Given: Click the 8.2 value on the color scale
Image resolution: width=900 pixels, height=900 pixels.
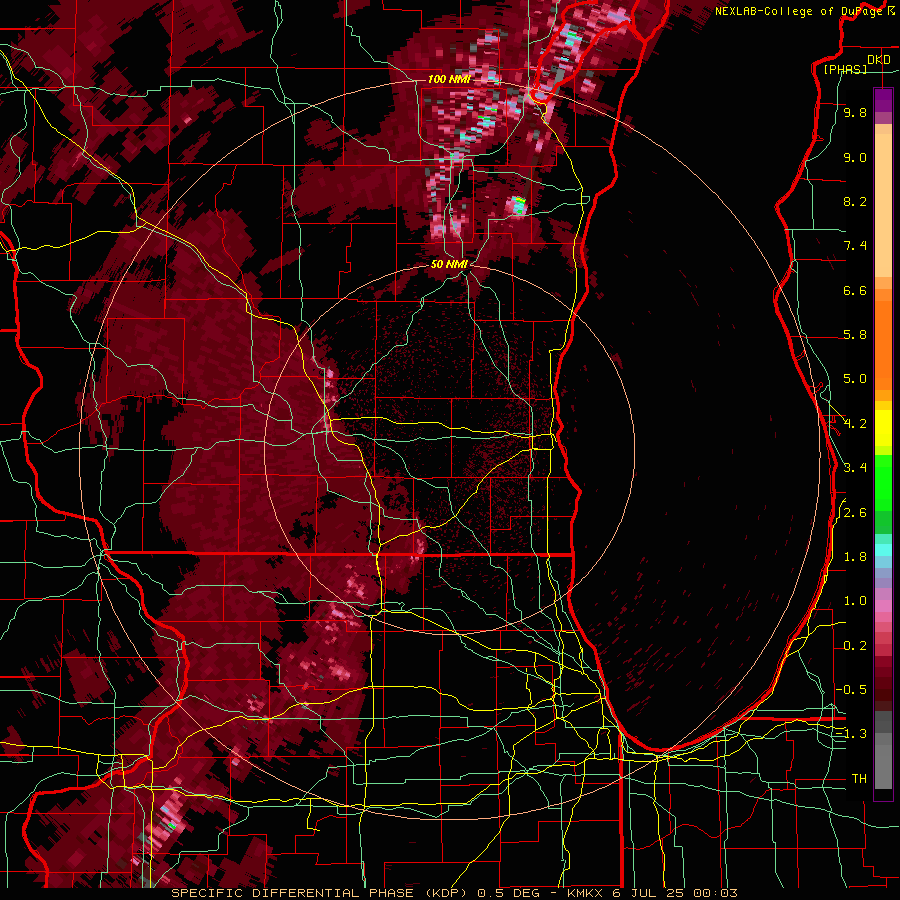Looking at the screenshot, I should tap(855, 201).
